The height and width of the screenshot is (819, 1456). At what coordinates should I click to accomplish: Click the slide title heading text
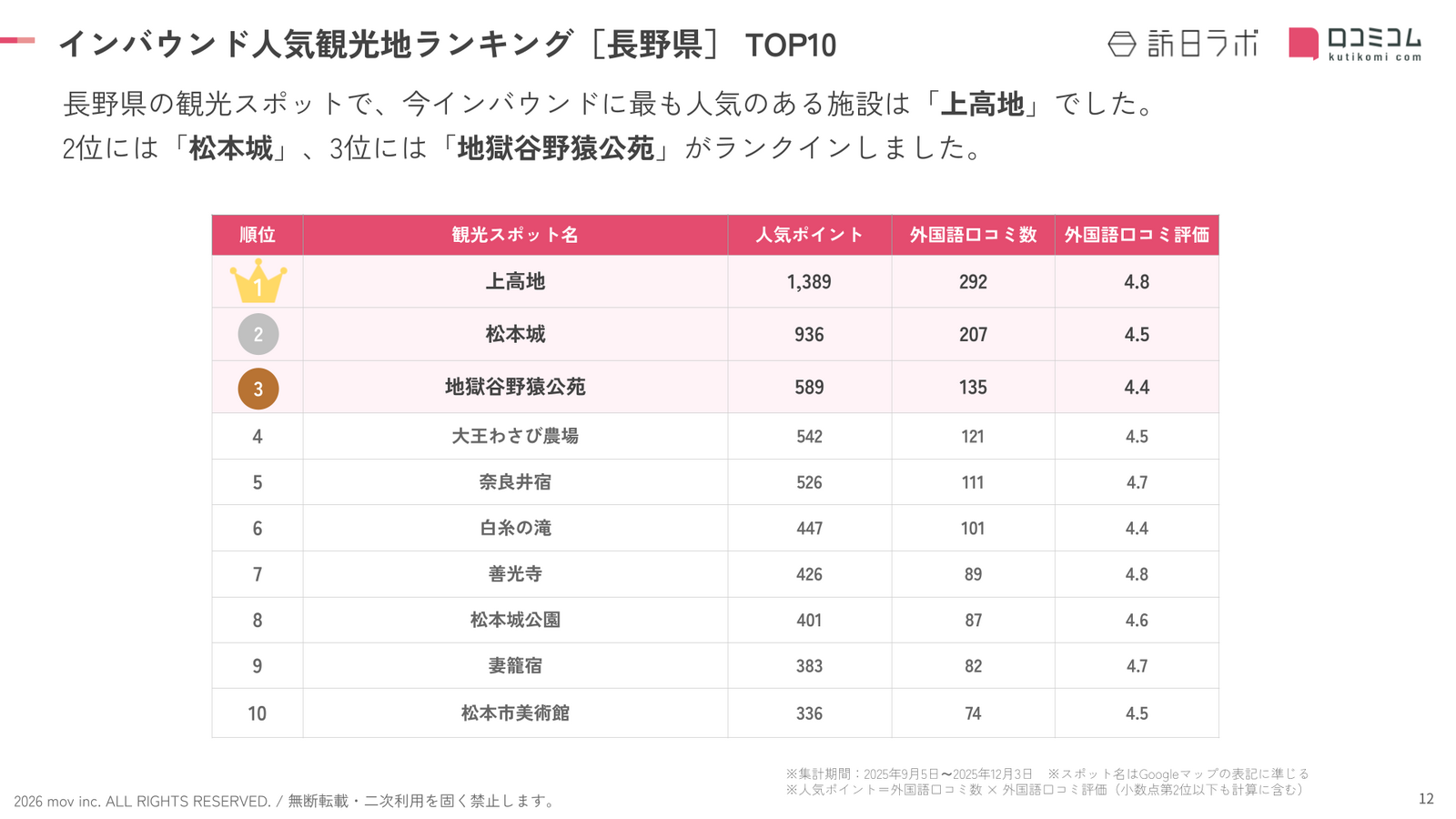[x=447, y=45]
